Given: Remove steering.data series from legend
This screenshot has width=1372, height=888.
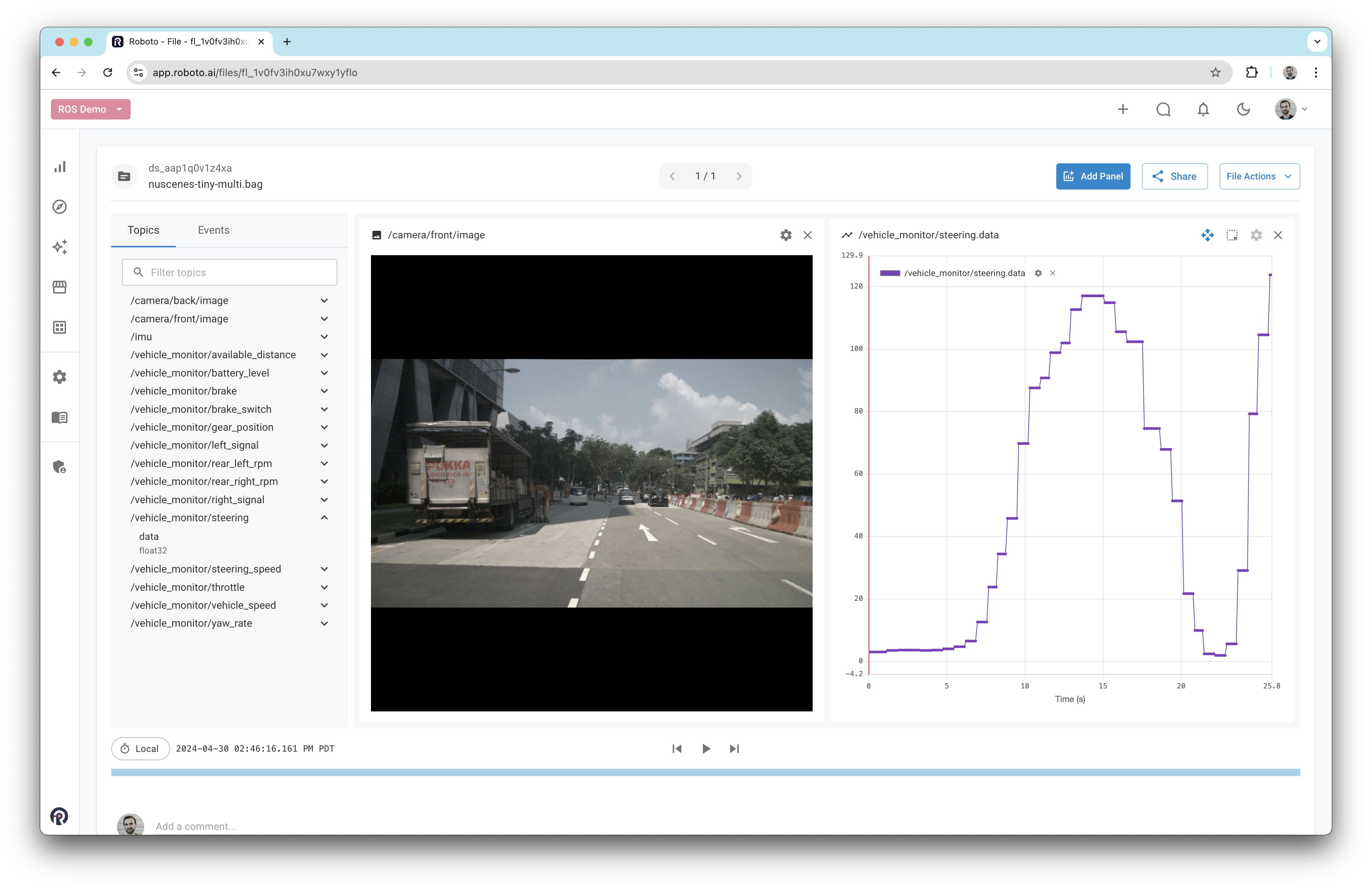Looking at the screenshot, I should click(x=1052, y=273).
